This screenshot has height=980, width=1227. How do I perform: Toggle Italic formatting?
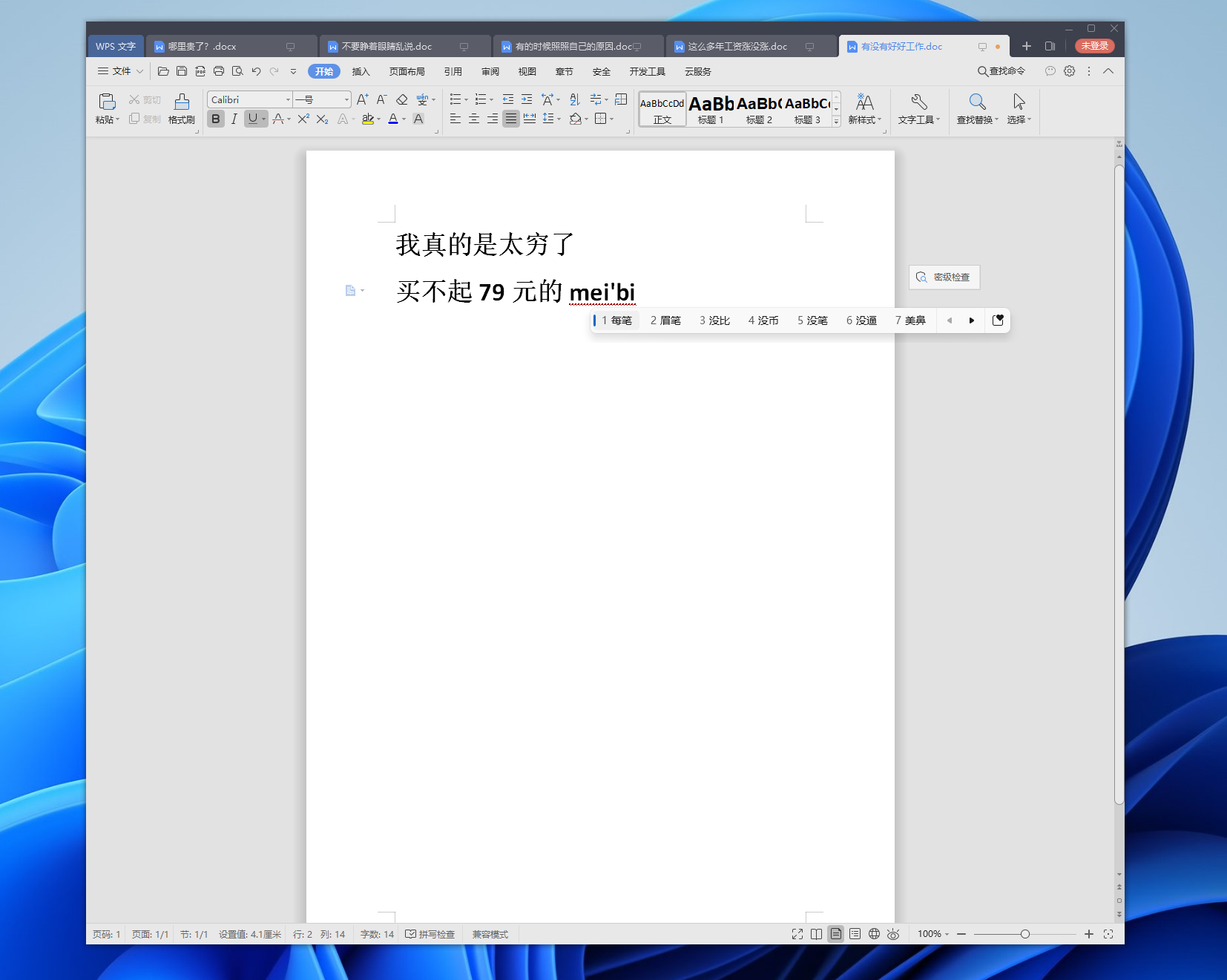[x=234, y=119]
